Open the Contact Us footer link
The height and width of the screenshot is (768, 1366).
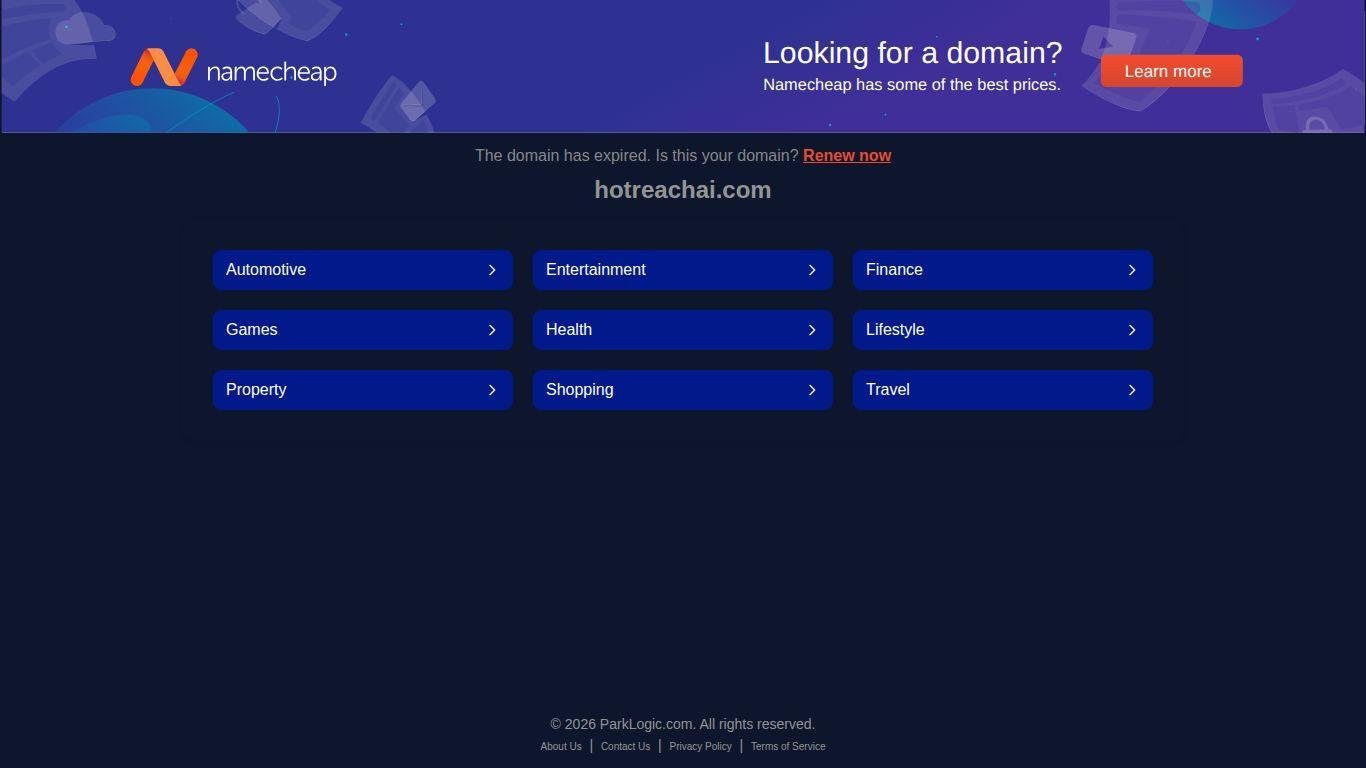pyautogui.click(x=625, y=746)
